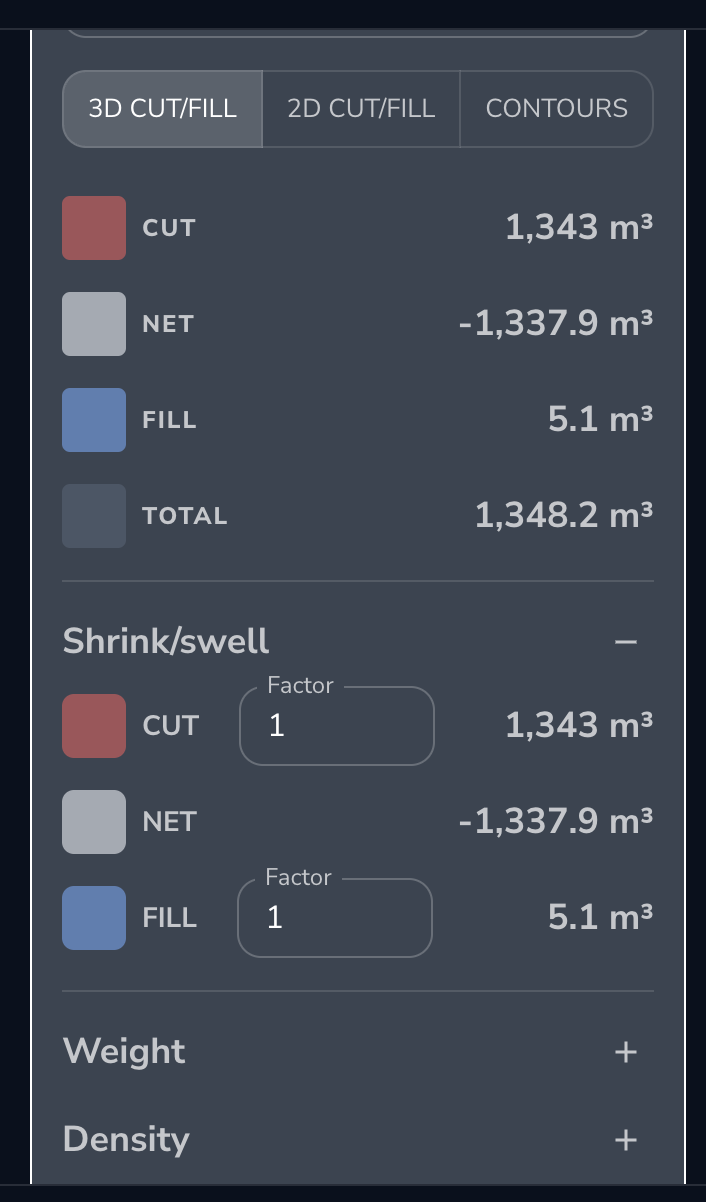This screenshot has width=706, height=1202.
Task: Click the Weight heading label
Action: click(123, 1051)
